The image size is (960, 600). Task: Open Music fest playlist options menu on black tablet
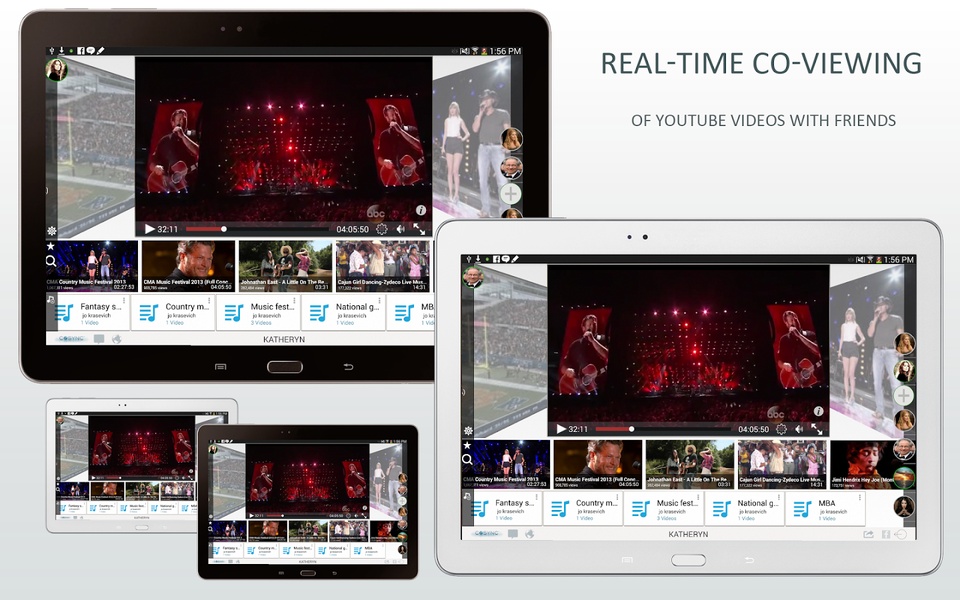pos(294,302)
